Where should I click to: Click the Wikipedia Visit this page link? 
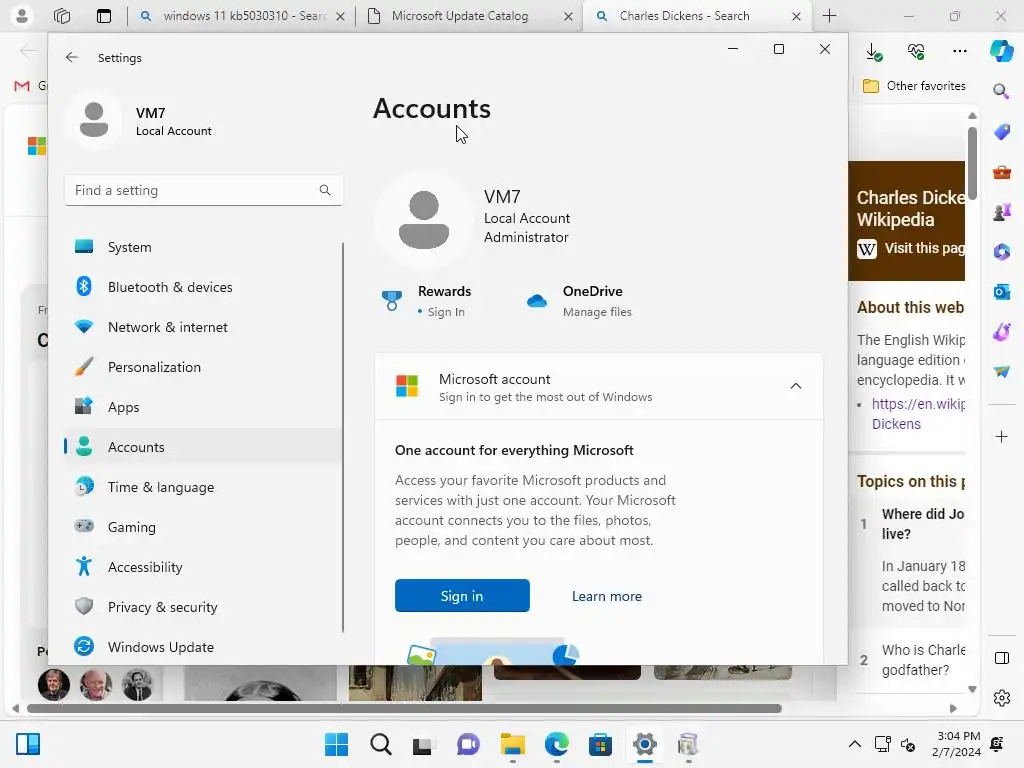pos(911,248)
